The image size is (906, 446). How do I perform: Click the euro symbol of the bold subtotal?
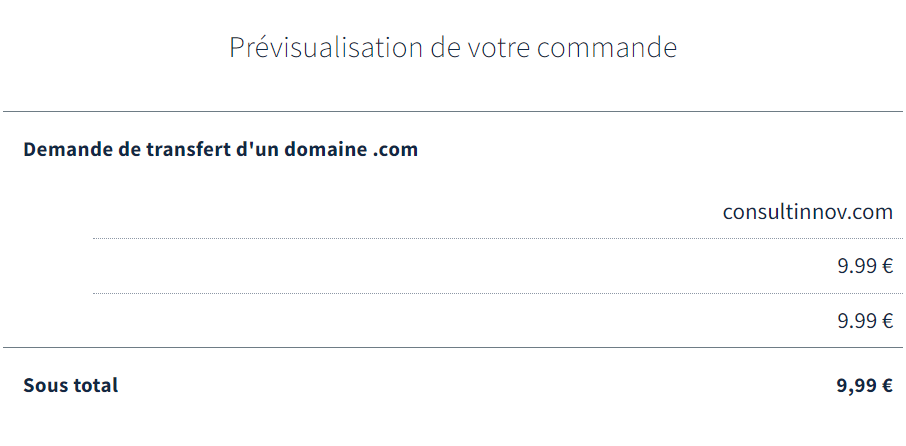pos(887,385)
